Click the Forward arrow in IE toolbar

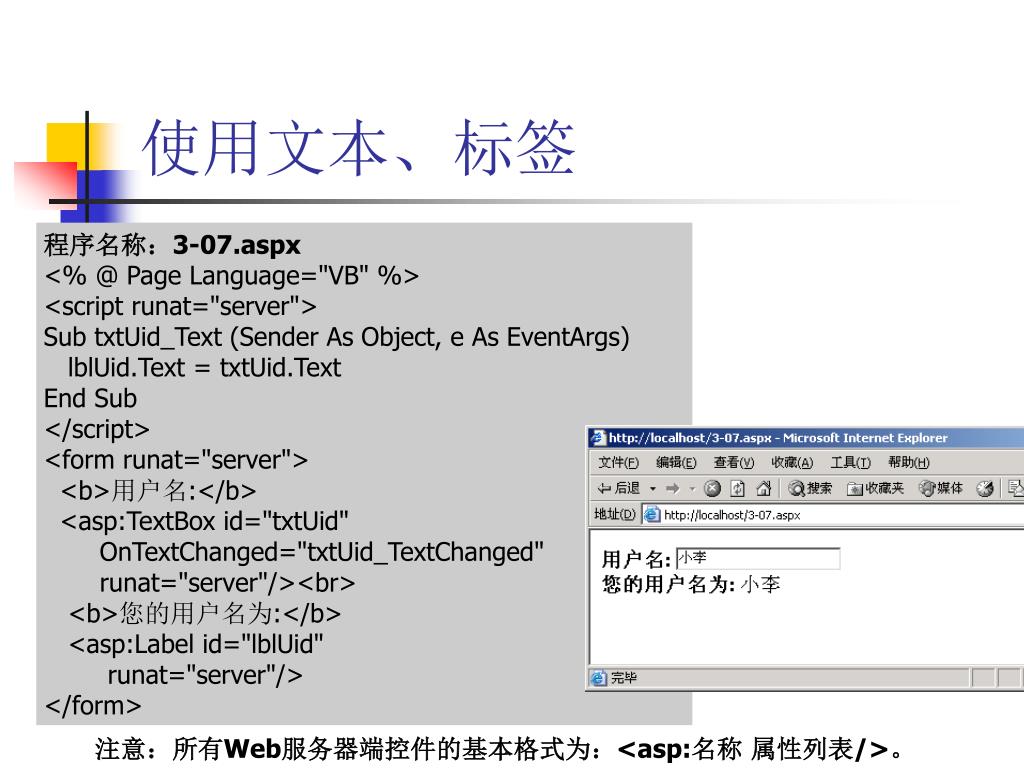673,488
